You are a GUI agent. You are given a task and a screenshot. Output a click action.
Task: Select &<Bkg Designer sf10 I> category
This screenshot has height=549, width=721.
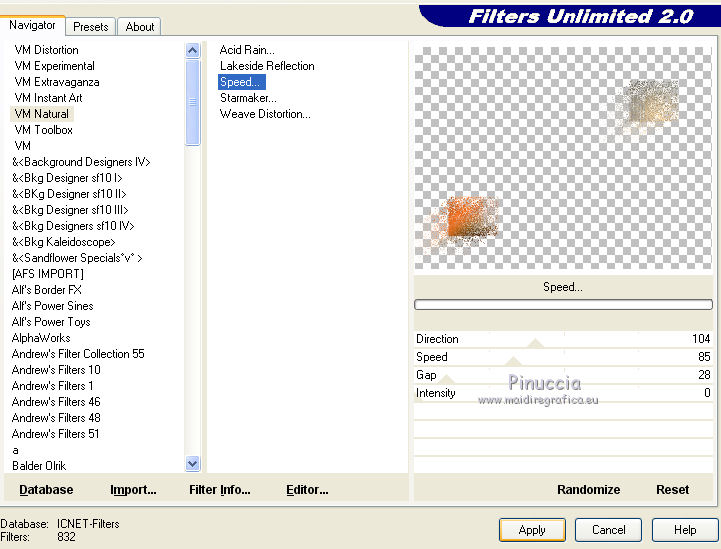click(x=67, y=178)
